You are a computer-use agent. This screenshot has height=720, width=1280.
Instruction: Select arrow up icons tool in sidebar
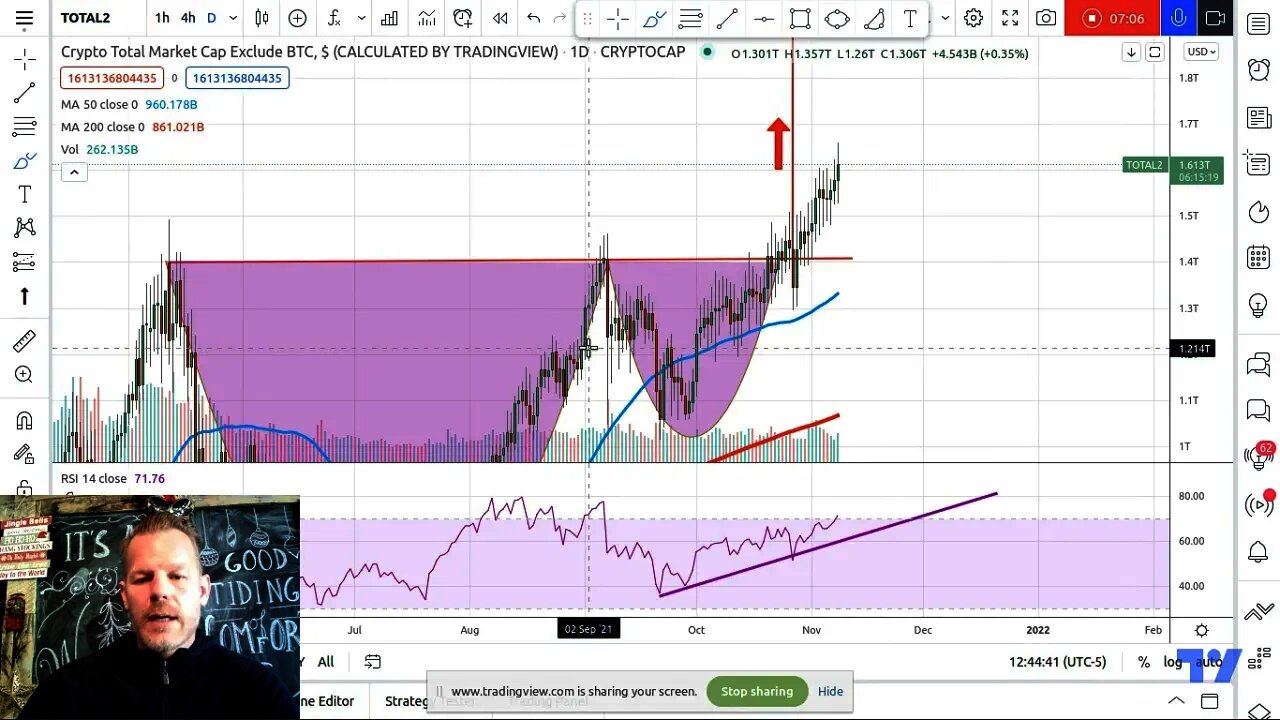[x=25, y=296]
